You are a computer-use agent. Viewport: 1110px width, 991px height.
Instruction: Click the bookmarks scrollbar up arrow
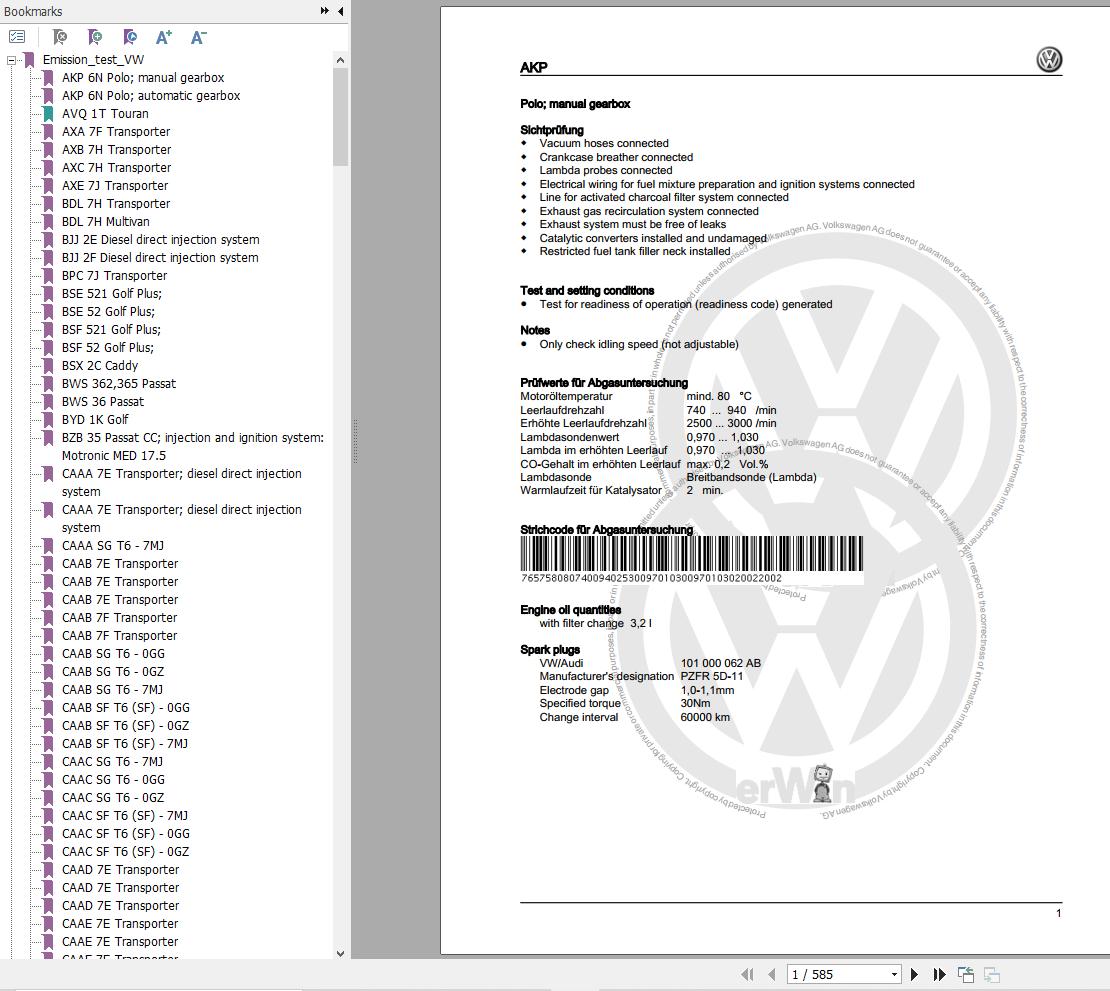click(x=341, y=60)
